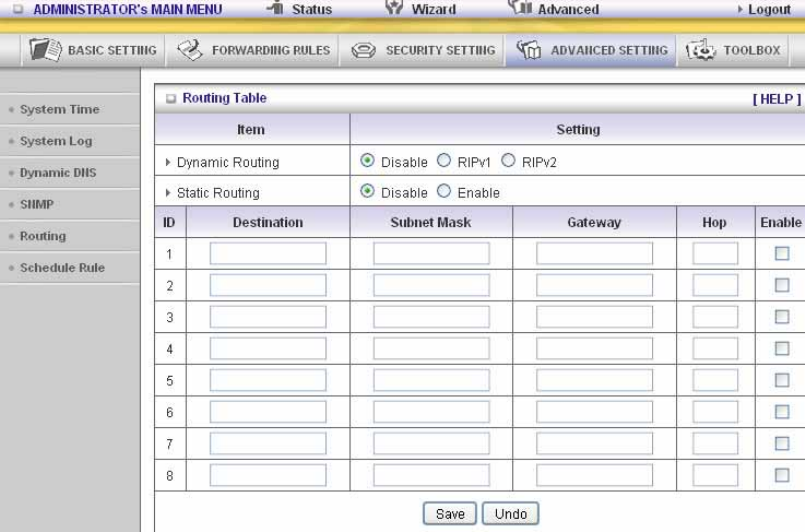Check Enable box for route ID 2
The width and height of the screenshot is (805, 532).
[x=782, y=285]
